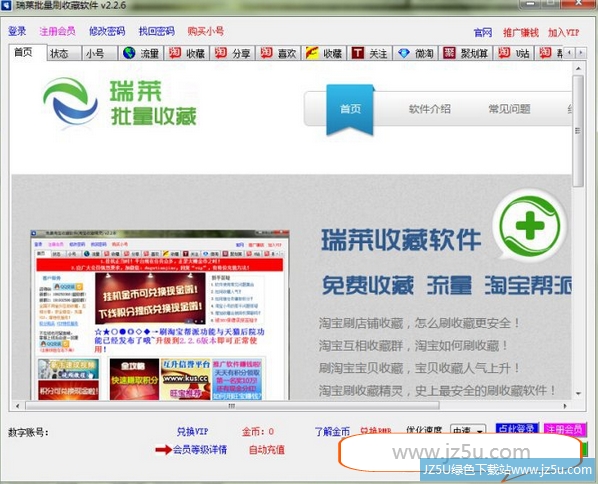Click the magenta 注册会员 button at bottom

[564, 429]
